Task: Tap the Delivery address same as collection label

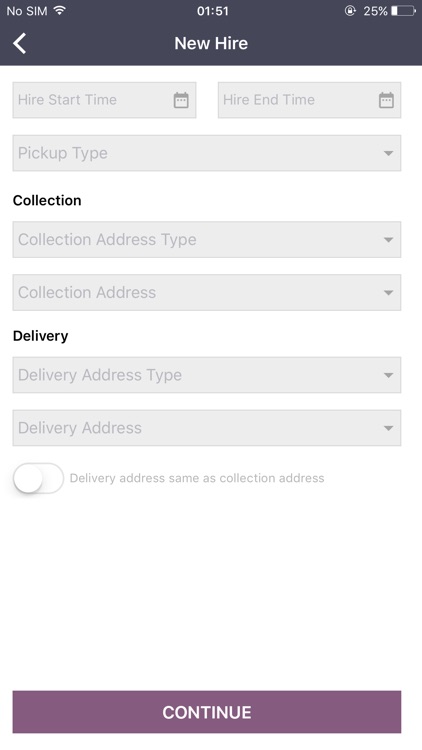Action: point(197,478)
